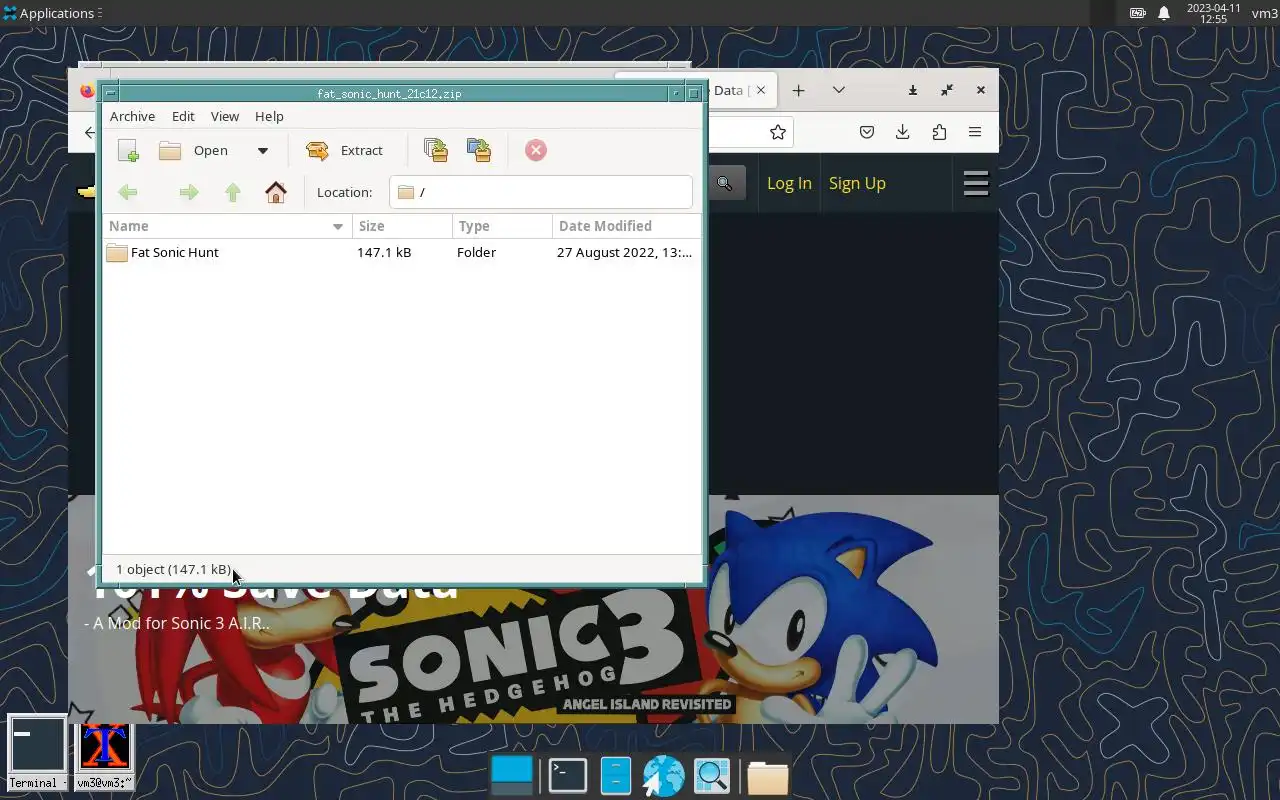Click the Log In link
This screenshot has height=800, width=1280.
(789, 183)
